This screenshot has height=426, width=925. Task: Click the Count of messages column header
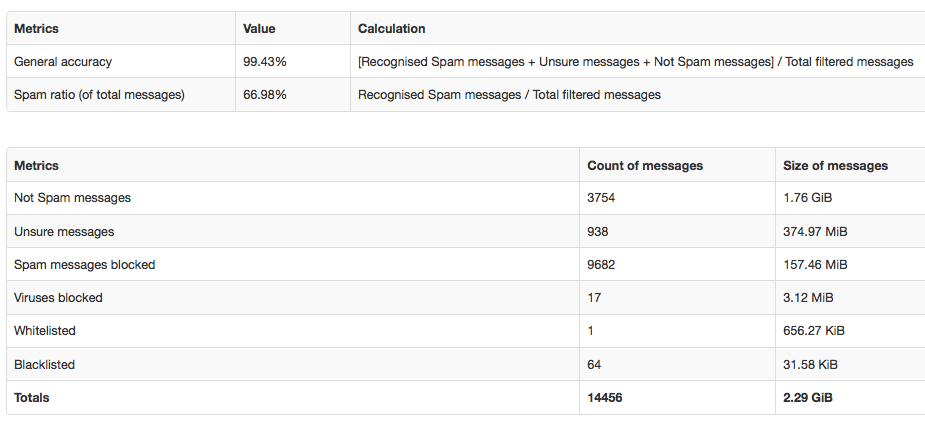point(645,166)
